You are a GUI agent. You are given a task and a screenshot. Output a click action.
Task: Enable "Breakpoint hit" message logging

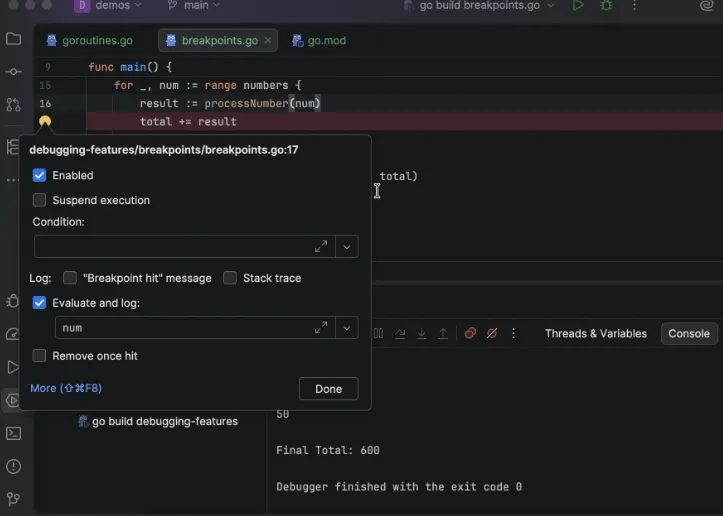click(70, 278)
